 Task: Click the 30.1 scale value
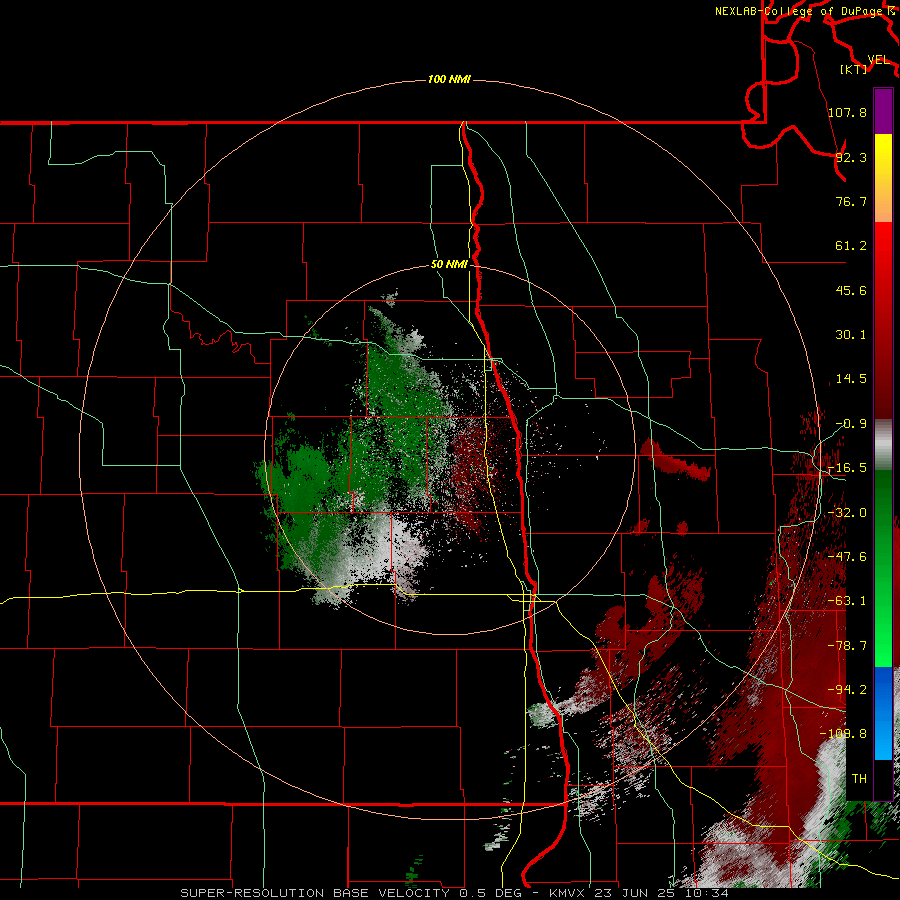click(851, 335)
